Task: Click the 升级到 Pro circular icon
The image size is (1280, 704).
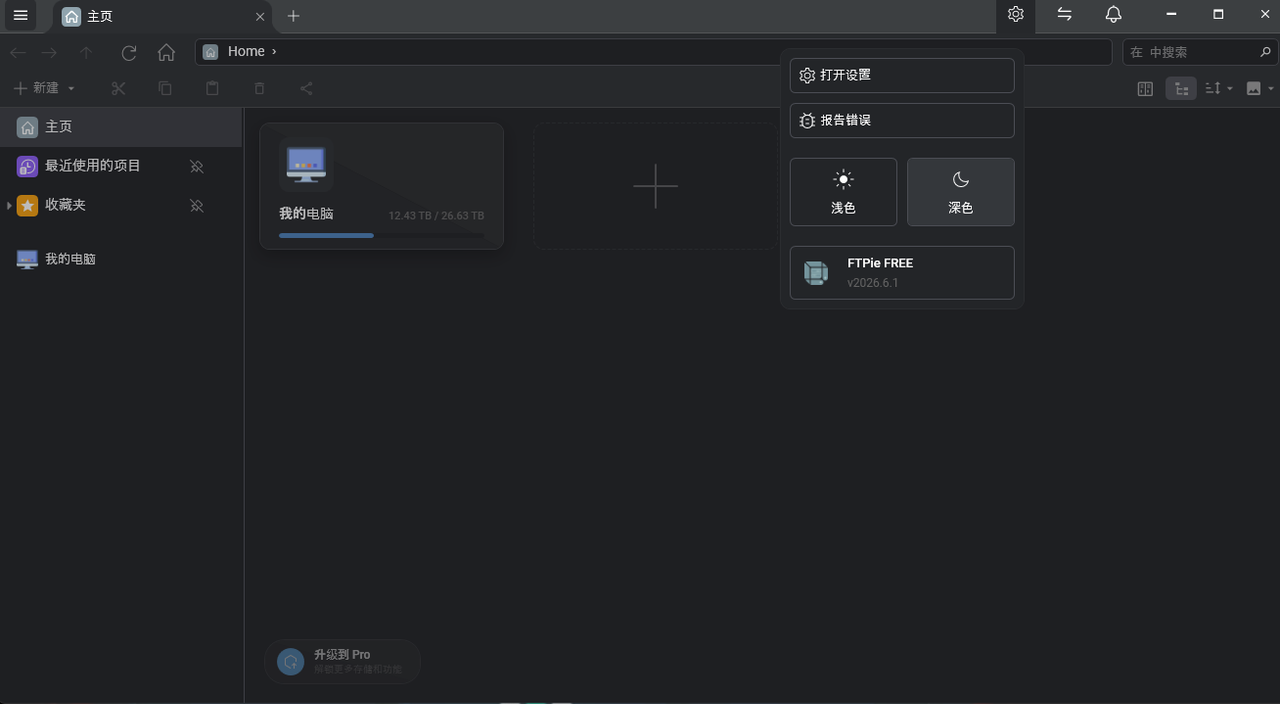Action: [291, 661]
